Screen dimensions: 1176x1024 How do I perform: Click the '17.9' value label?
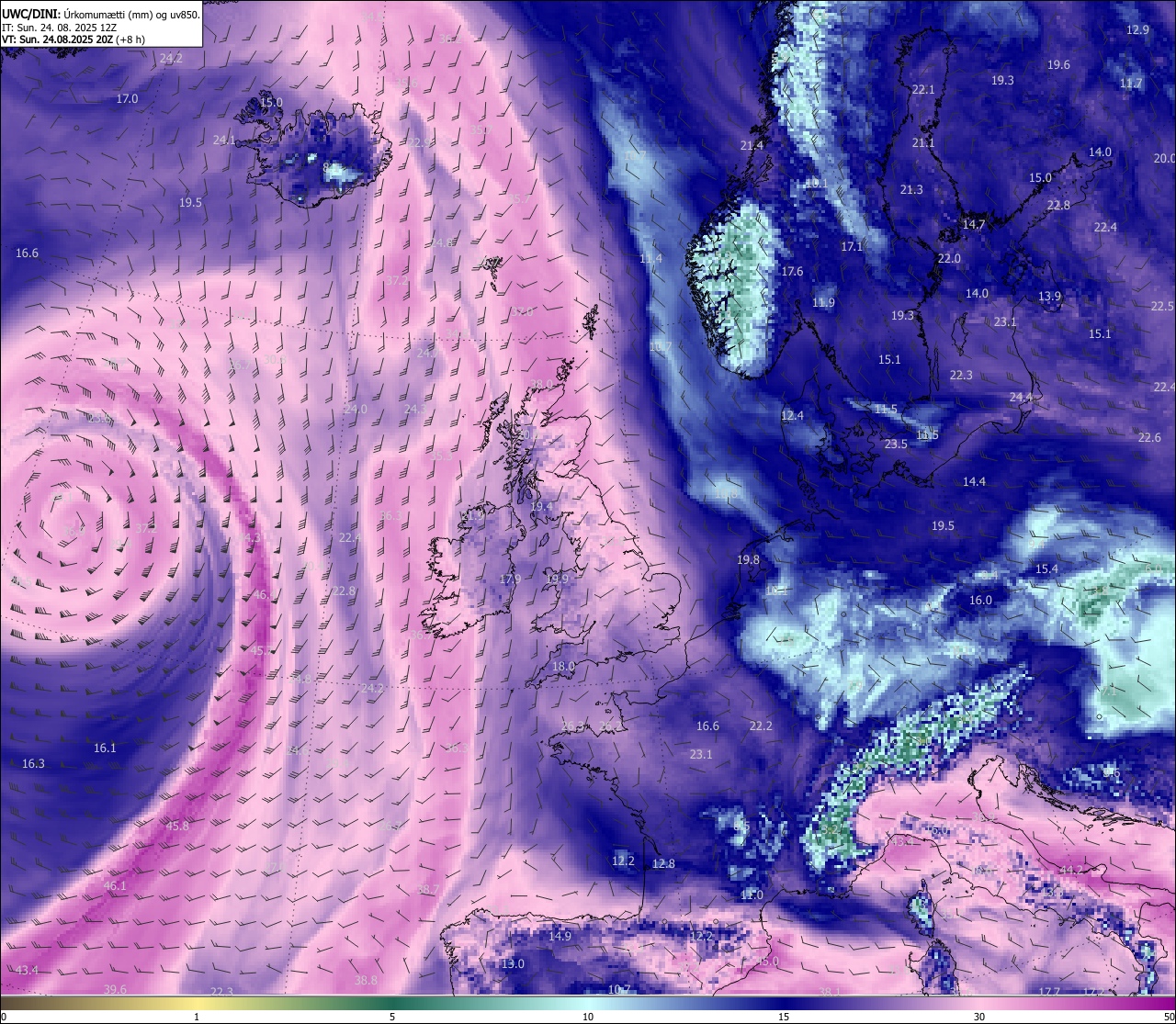pyautogui.click(x=510, y=579)
